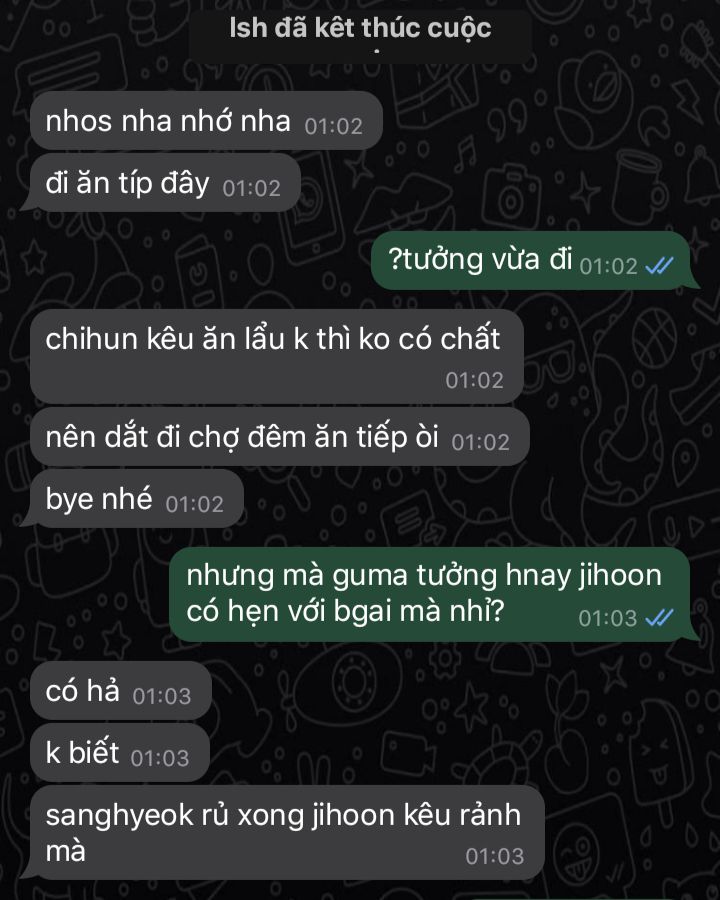Viewport: 720px width, 900px height.
Task: Tap the 'có hả' message bubble
Action: pos(121,690)
